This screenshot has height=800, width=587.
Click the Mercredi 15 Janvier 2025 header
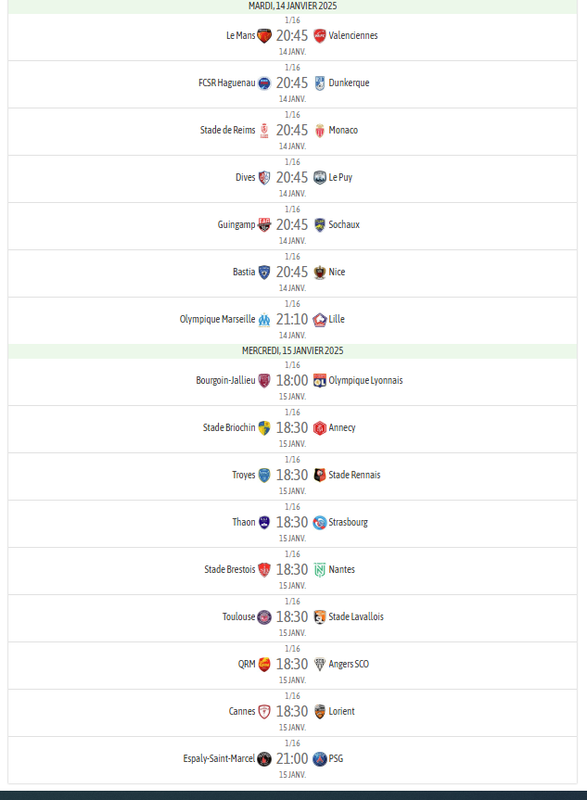point(292,351)
